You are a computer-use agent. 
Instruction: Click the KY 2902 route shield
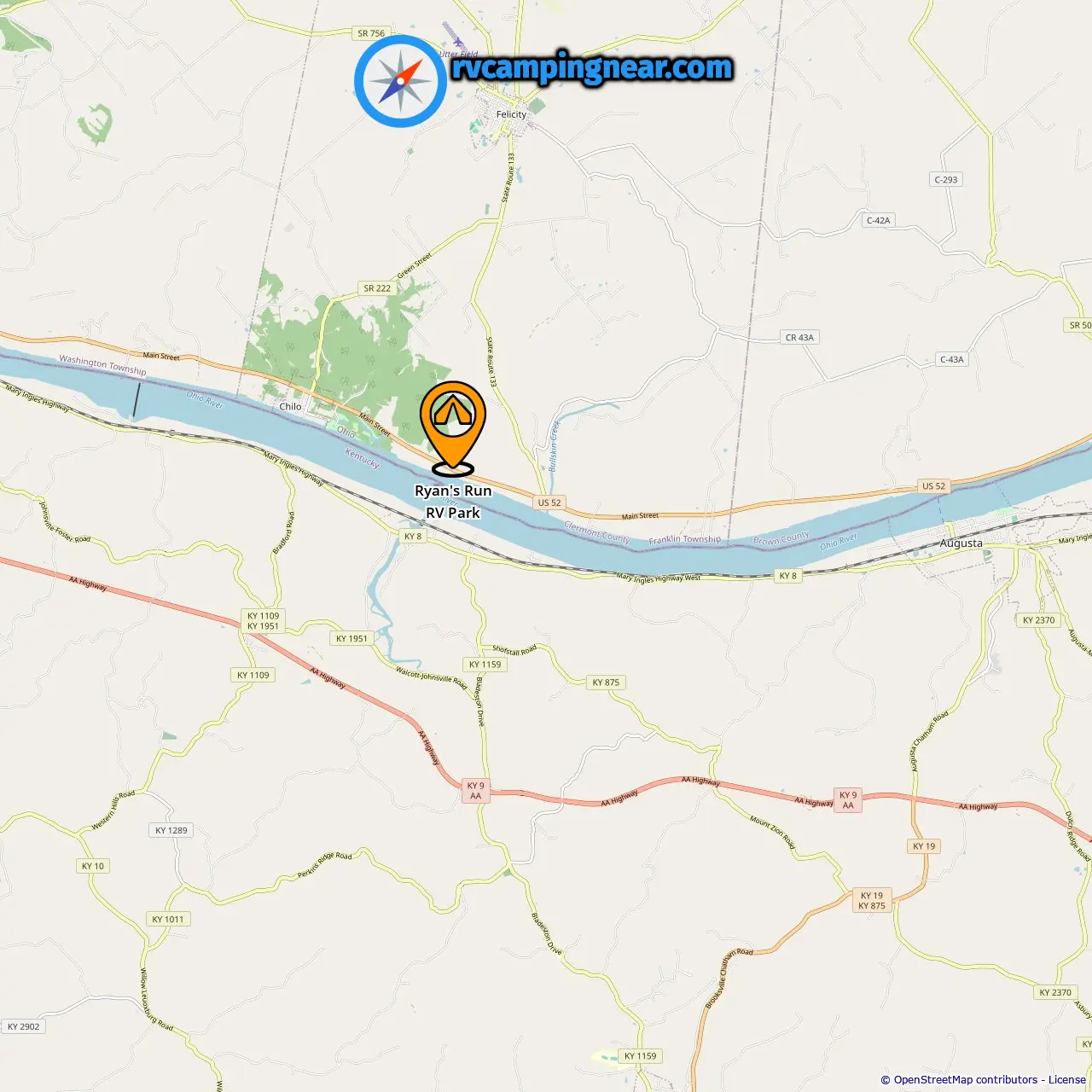[23, 1027]
